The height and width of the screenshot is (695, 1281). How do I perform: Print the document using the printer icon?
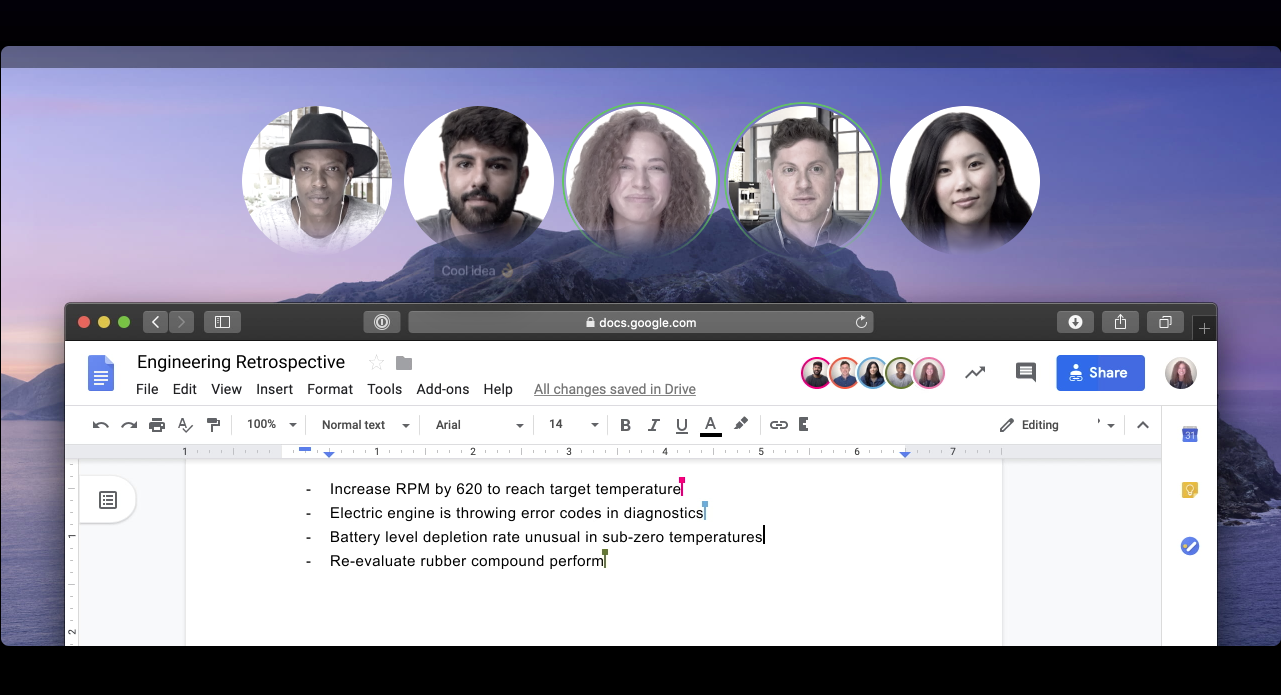pos(157,425)
